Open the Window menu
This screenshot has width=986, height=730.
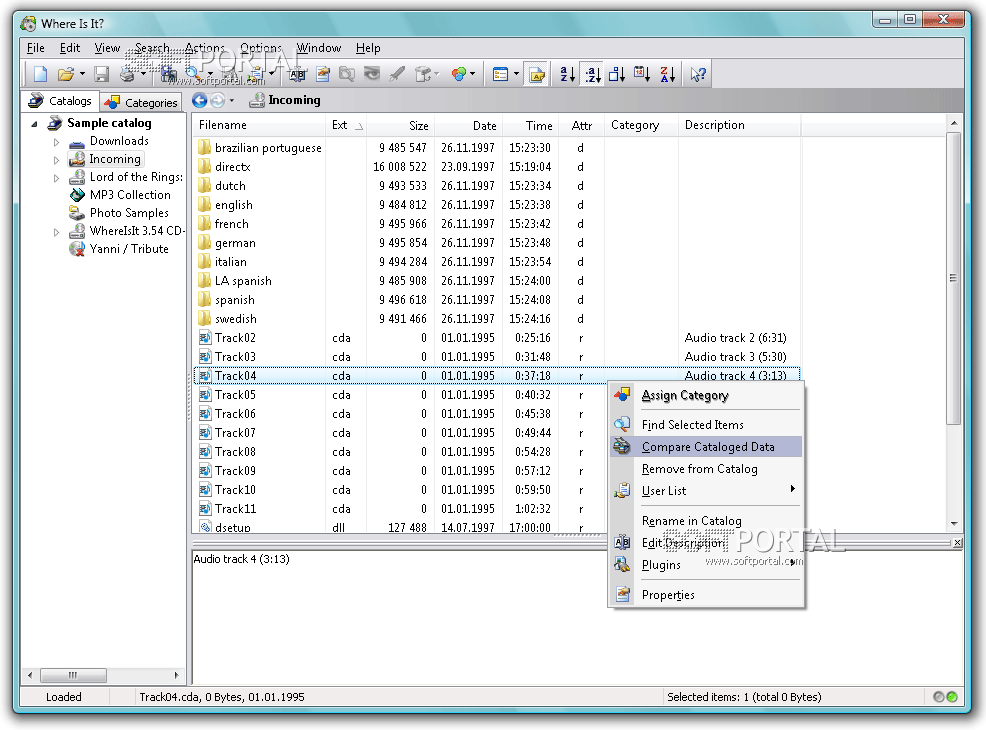tap(319, 48)
